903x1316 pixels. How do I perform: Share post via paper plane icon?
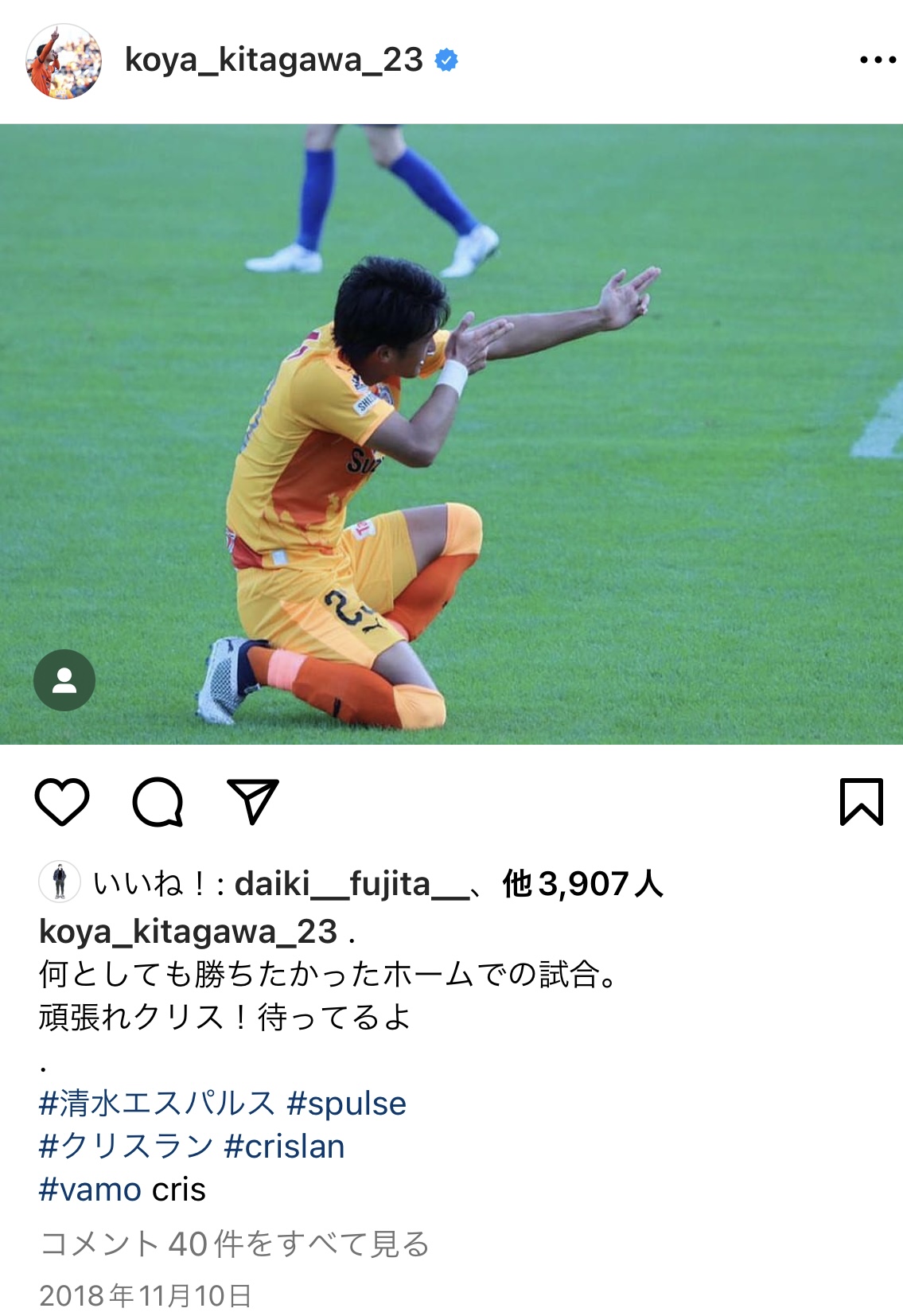253,800
